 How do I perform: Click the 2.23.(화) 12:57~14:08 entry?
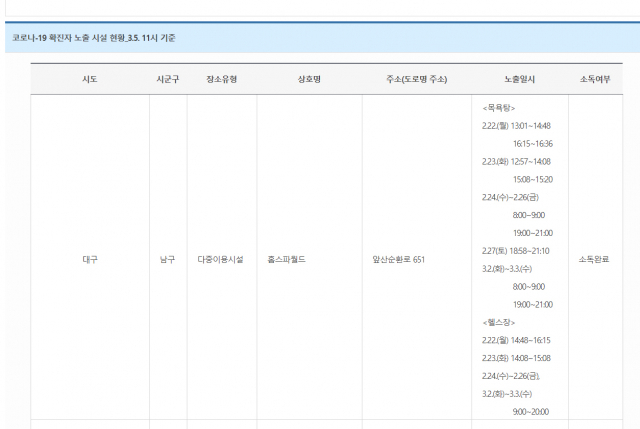[x=516, y=162]
